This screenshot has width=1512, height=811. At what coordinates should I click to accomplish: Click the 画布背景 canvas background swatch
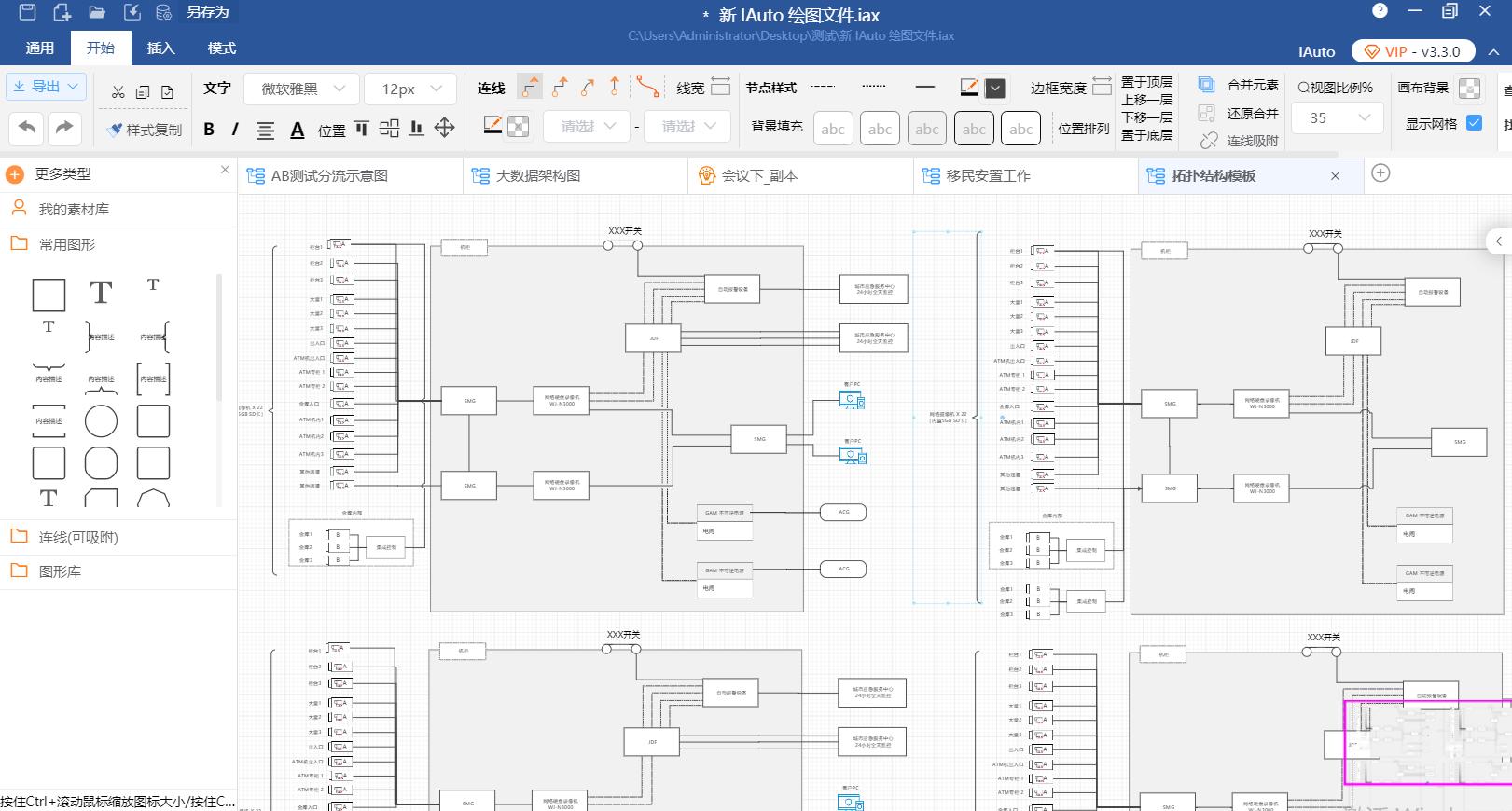click(1469, 88)
